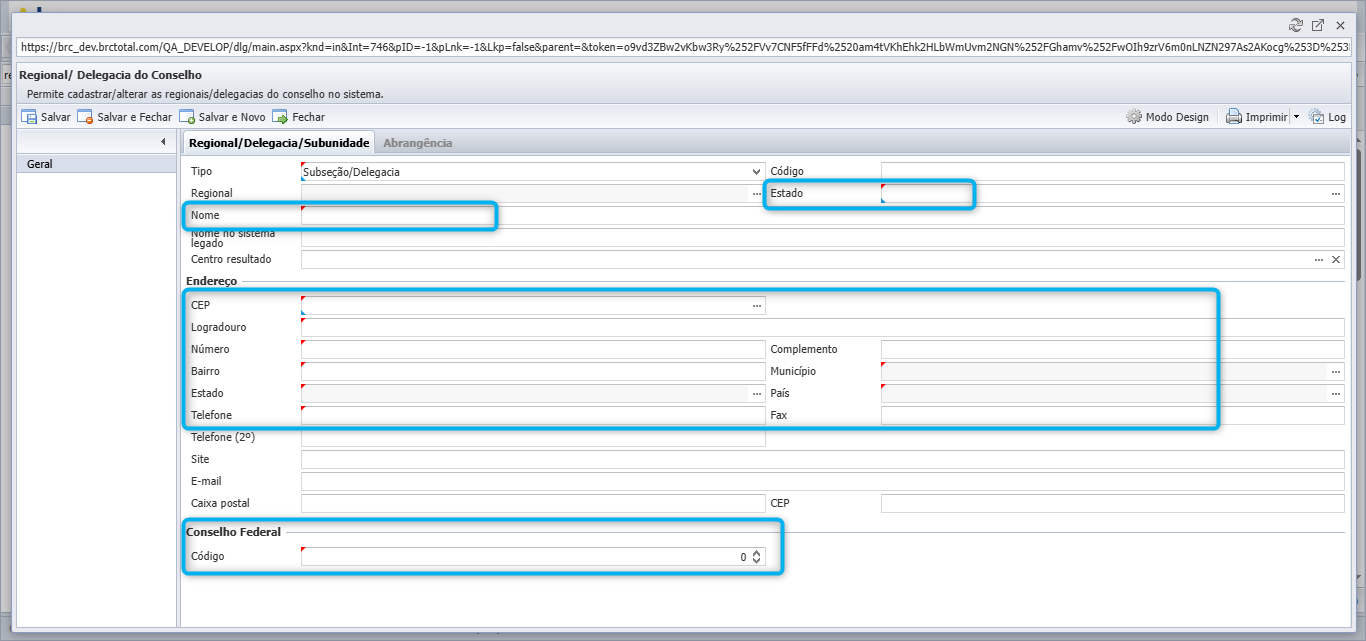This screenshot has height=641, width=1366.
Task: Open lookup for País field
Action: 1335,393
